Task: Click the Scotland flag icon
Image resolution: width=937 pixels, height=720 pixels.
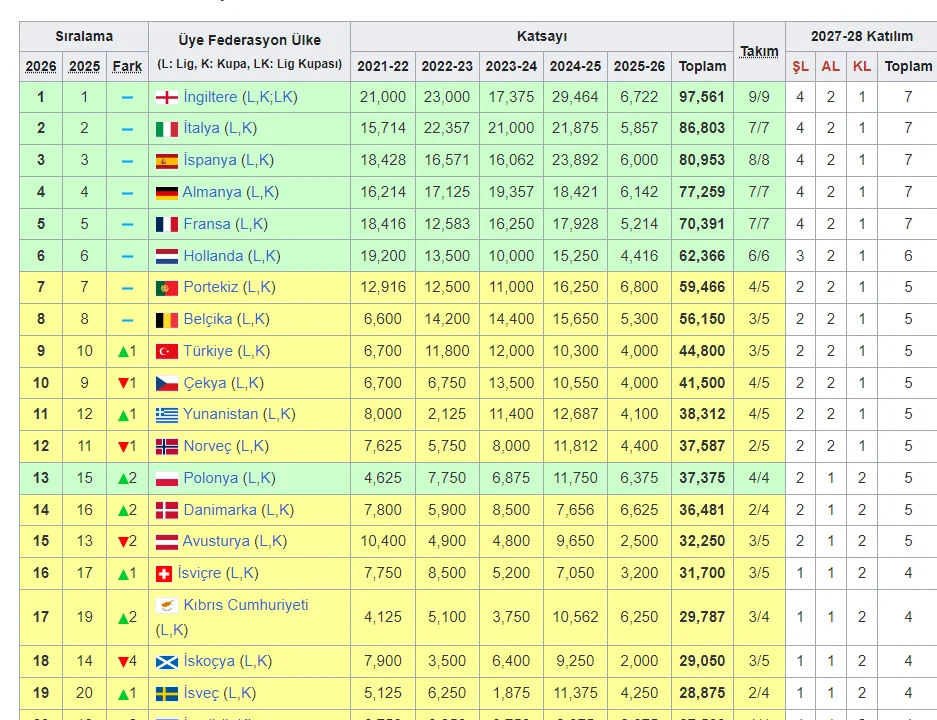Action: point(166,662)
